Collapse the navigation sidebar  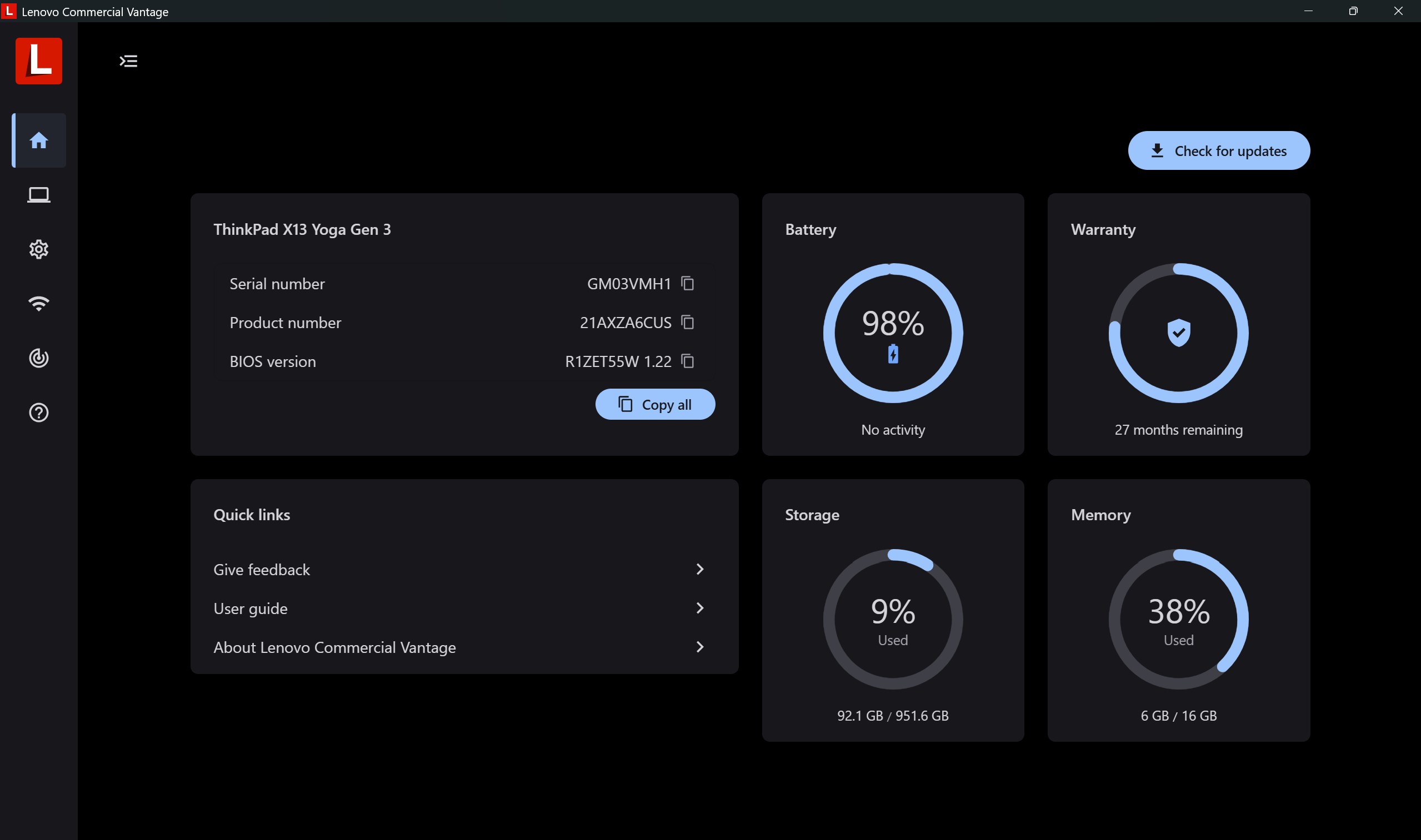[x=127, y=61]
